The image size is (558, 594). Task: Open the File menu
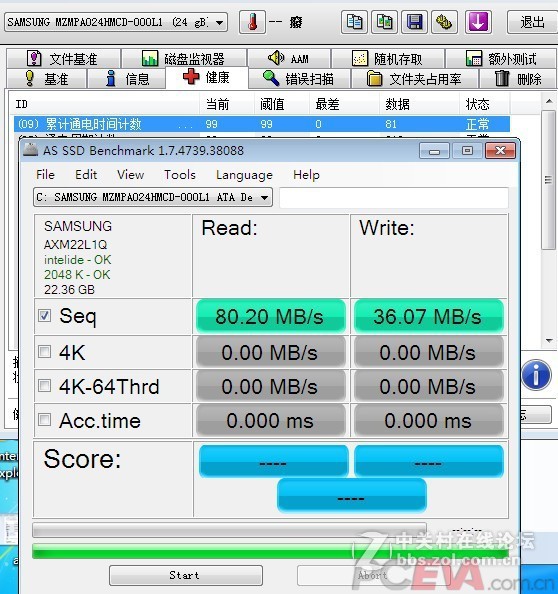(x=45, y=175)
